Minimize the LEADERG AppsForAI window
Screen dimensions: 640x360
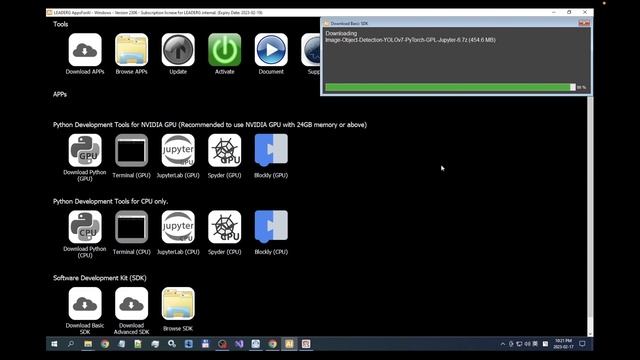click(554, 13)
